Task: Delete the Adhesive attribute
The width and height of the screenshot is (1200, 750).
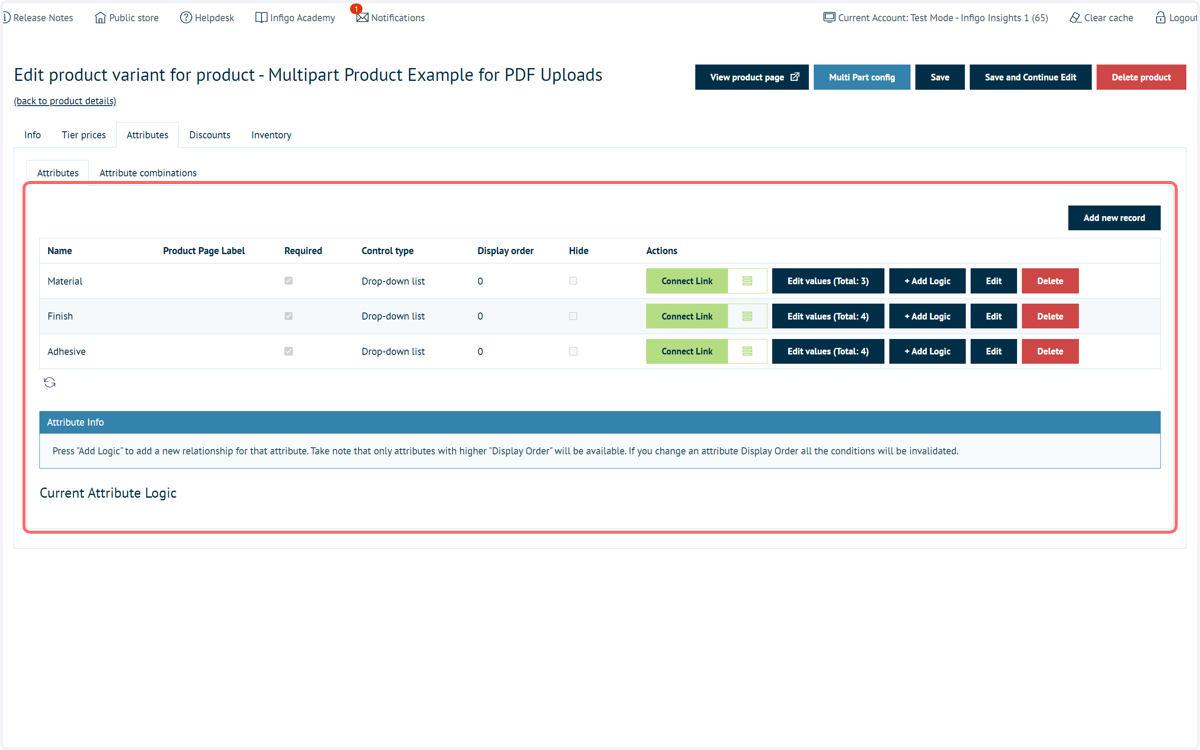Action: point(1050,351)
